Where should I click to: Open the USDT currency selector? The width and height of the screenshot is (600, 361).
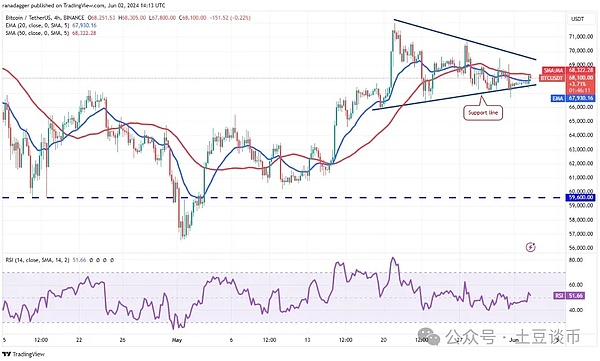(x=577, y=19)
